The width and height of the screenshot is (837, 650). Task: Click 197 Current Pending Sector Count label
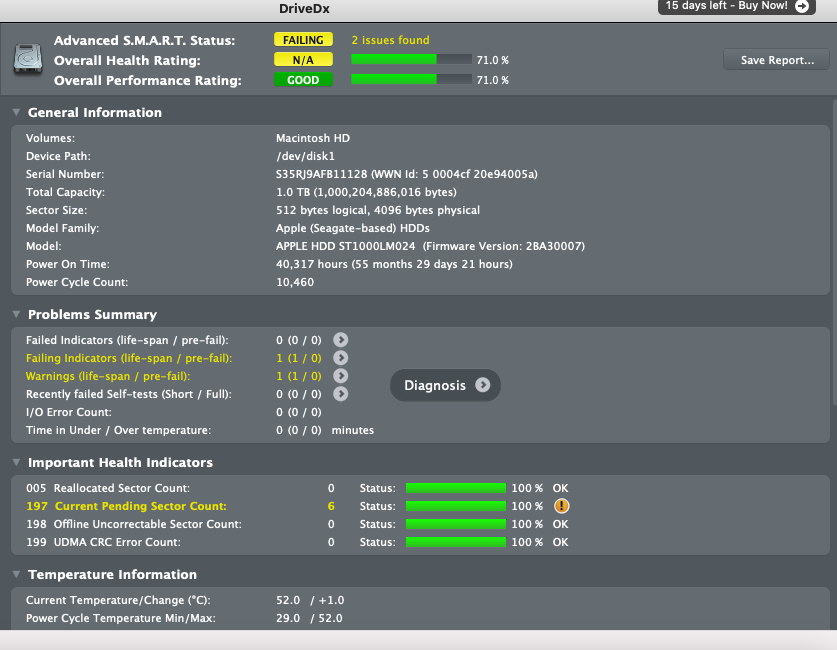point(127,506)
